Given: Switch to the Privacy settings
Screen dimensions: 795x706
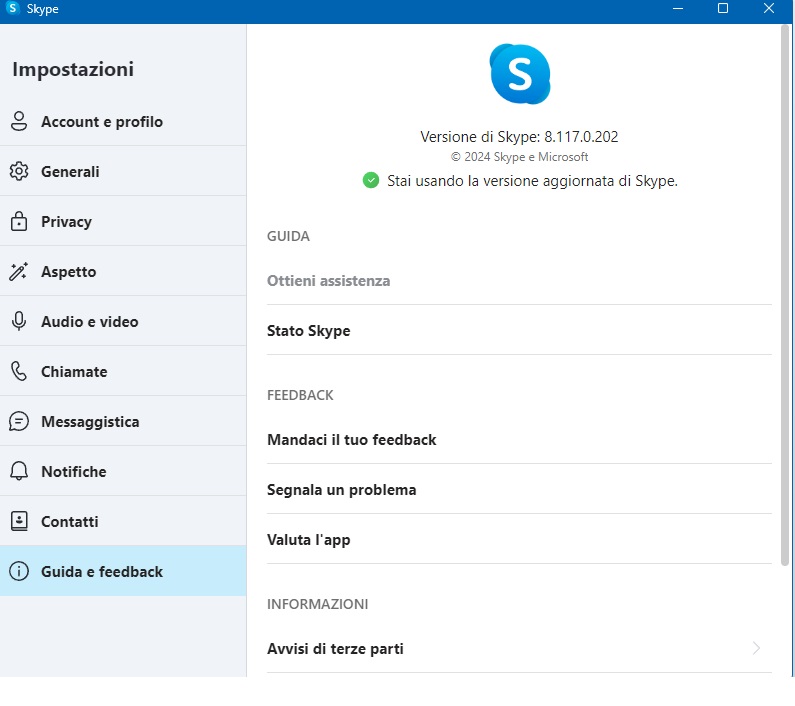Looking at the screenshot, I should tap(123, 221).
